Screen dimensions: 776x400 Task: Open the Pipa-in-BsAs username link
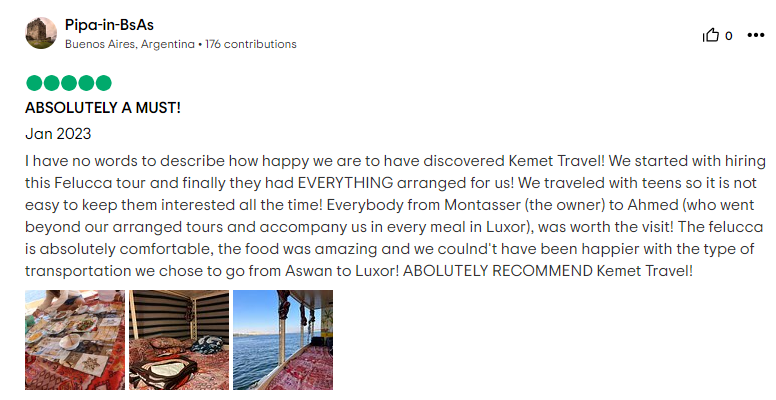(109, 24)
